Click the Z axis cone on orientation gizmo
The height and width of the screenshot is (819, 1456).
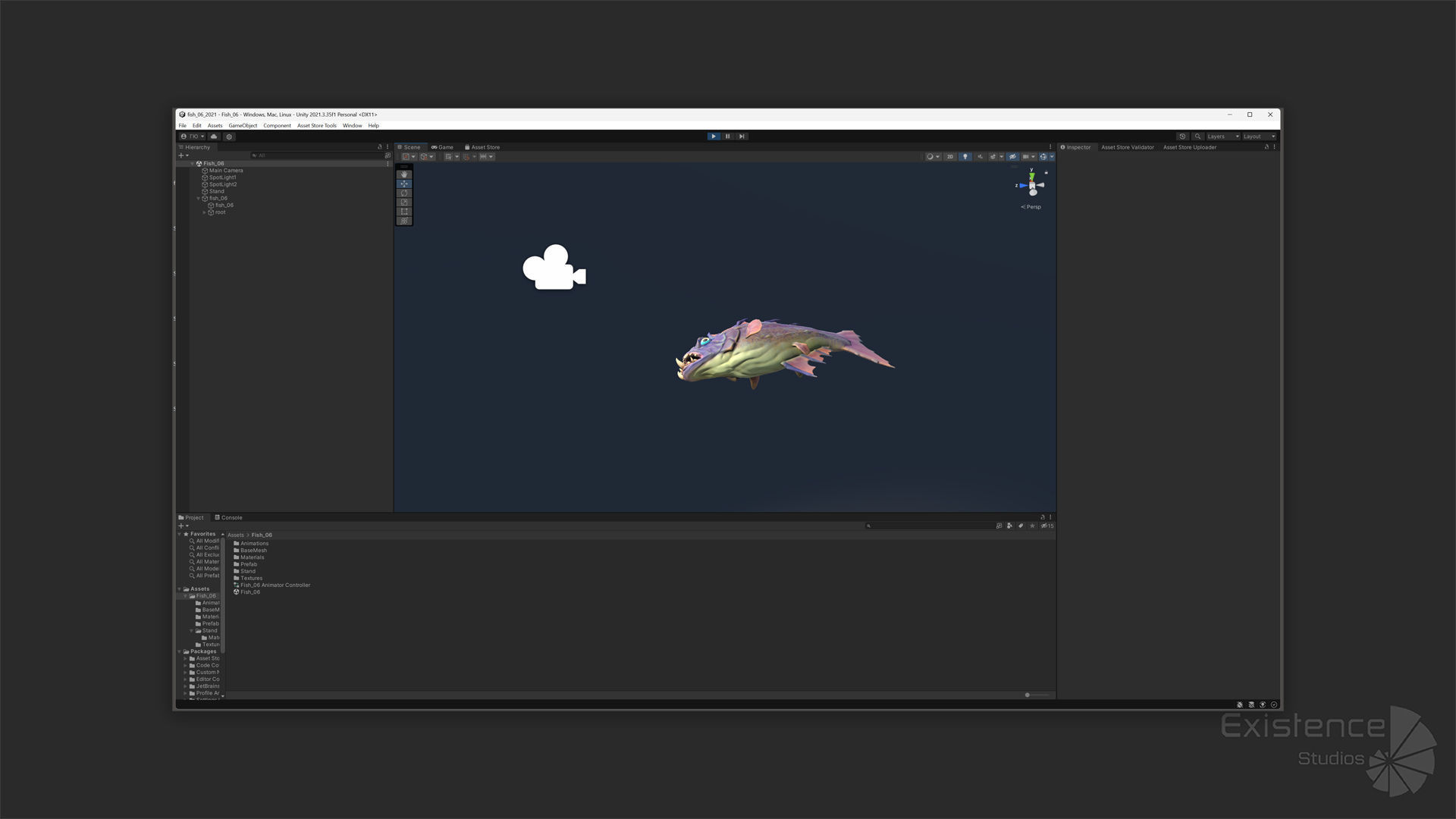point(1023,186)
